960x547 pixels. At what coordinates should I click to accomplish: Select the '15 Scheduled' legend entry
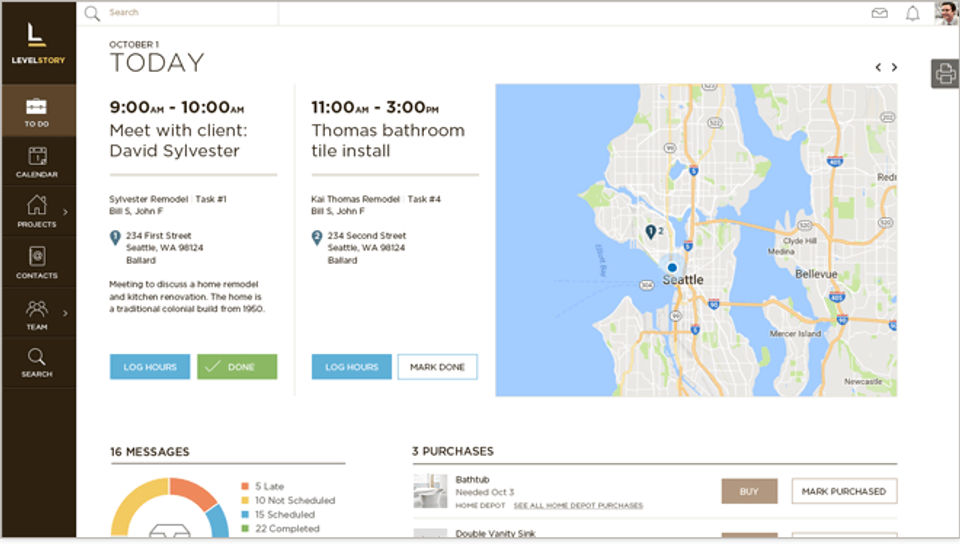[x=278, y=515]
